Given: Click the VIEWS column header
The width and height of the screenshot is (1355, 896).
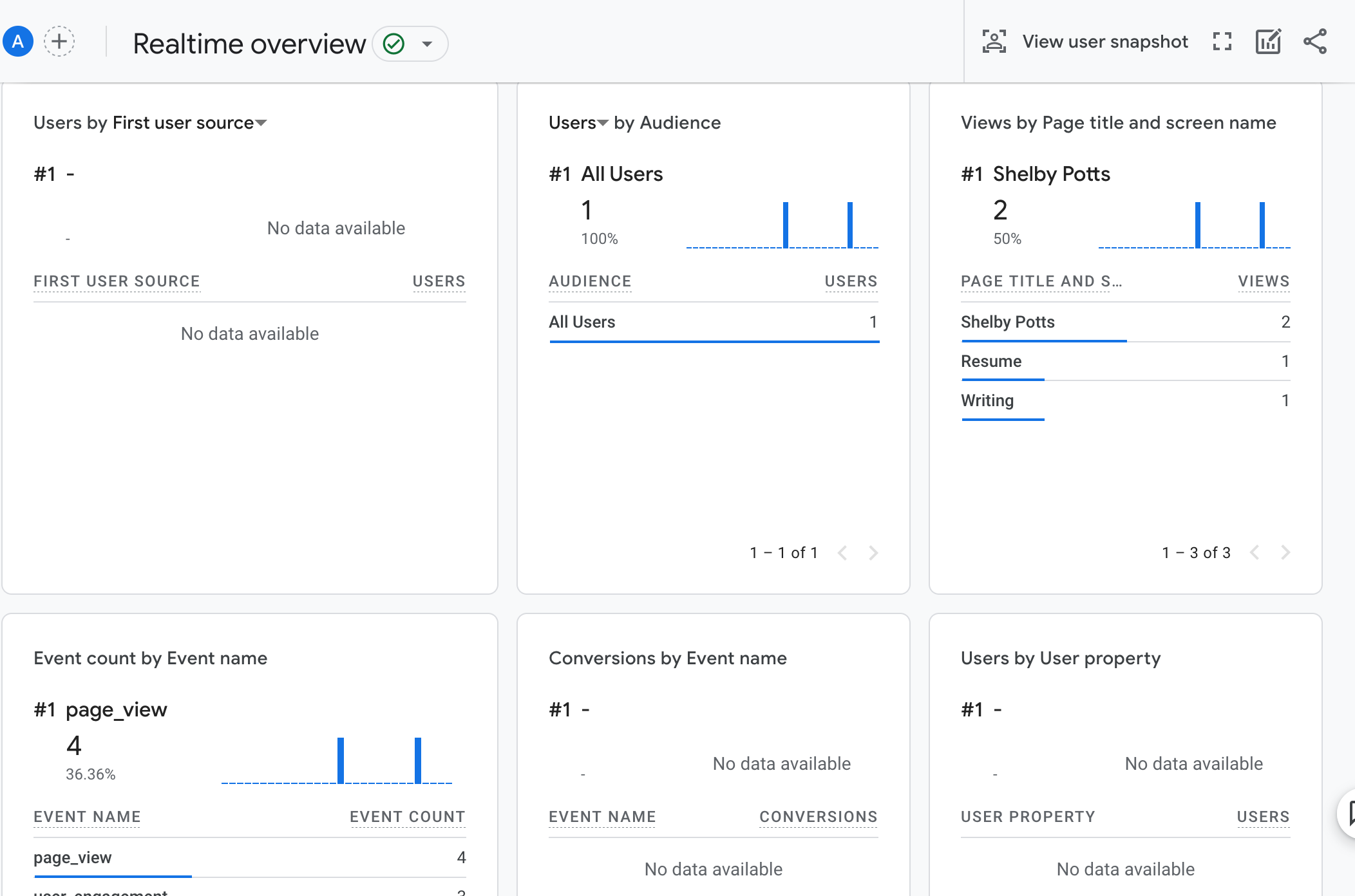Looking at the screenshot, I should (x=1264, y=281).
